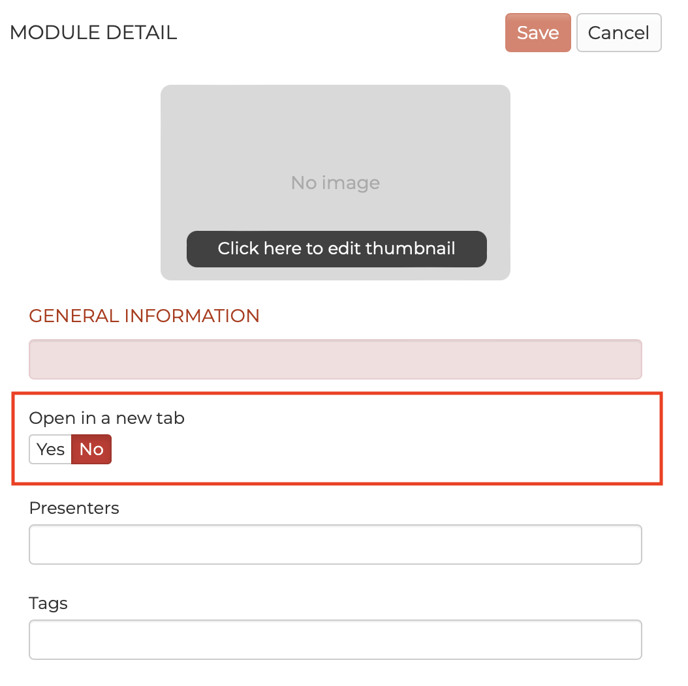Select No for open in new tab
Screen dimensions: 688x686
pos(91,450)
